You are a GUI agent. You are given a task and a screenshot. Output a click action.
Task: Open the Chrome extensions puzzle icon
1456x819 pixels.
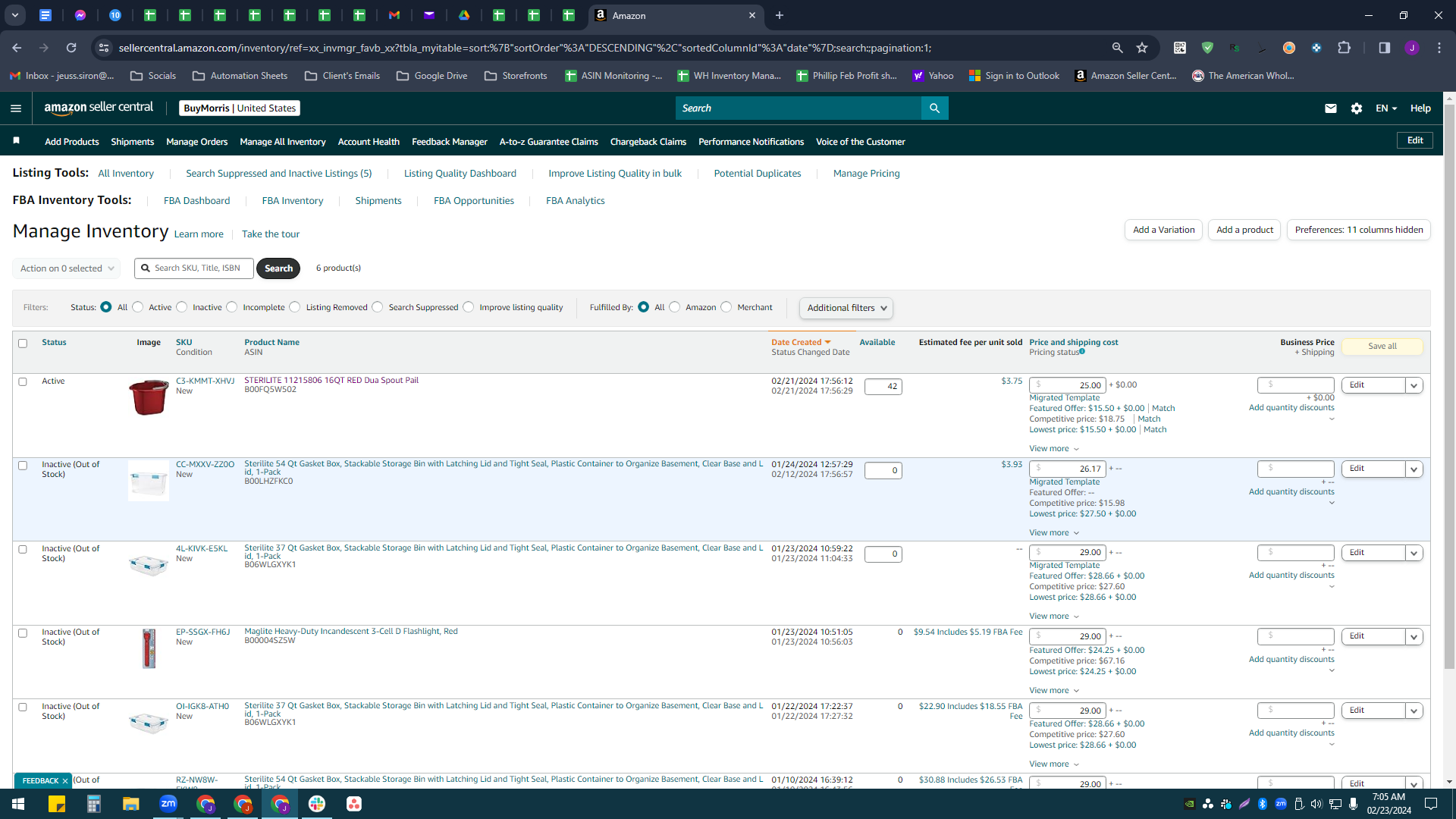click(x=1344, y=48)
